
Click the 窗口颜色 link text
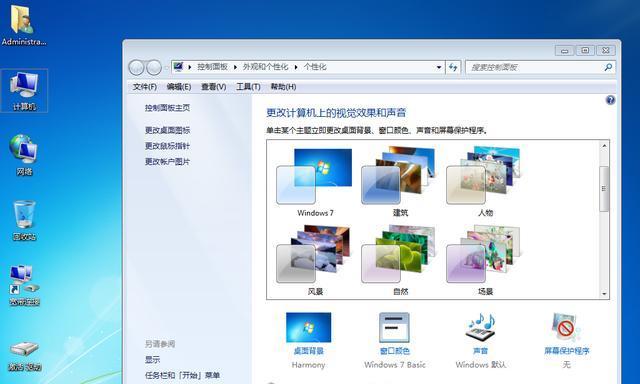point(394,351)
